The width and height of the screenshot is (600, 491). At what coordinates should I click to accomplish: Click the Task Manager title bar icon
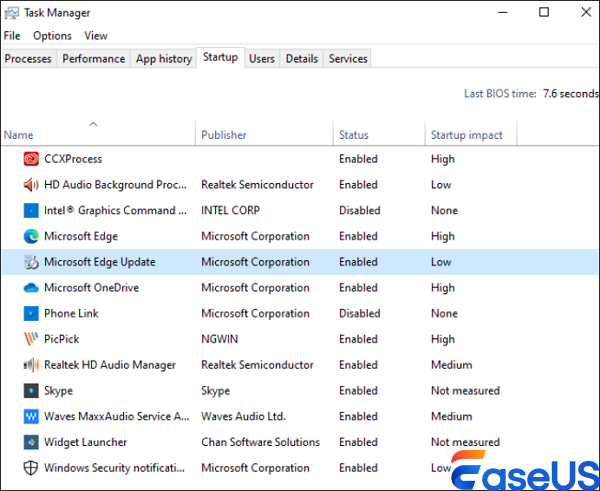(12, 13)
